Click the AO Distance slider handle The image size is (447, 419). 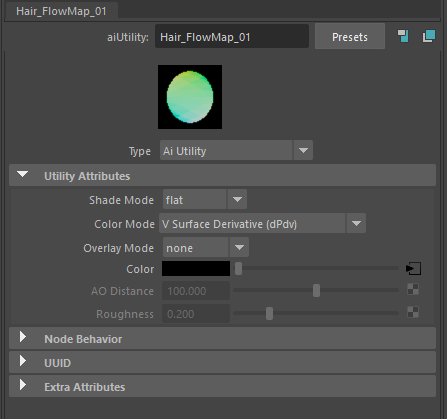click(316, 290)
